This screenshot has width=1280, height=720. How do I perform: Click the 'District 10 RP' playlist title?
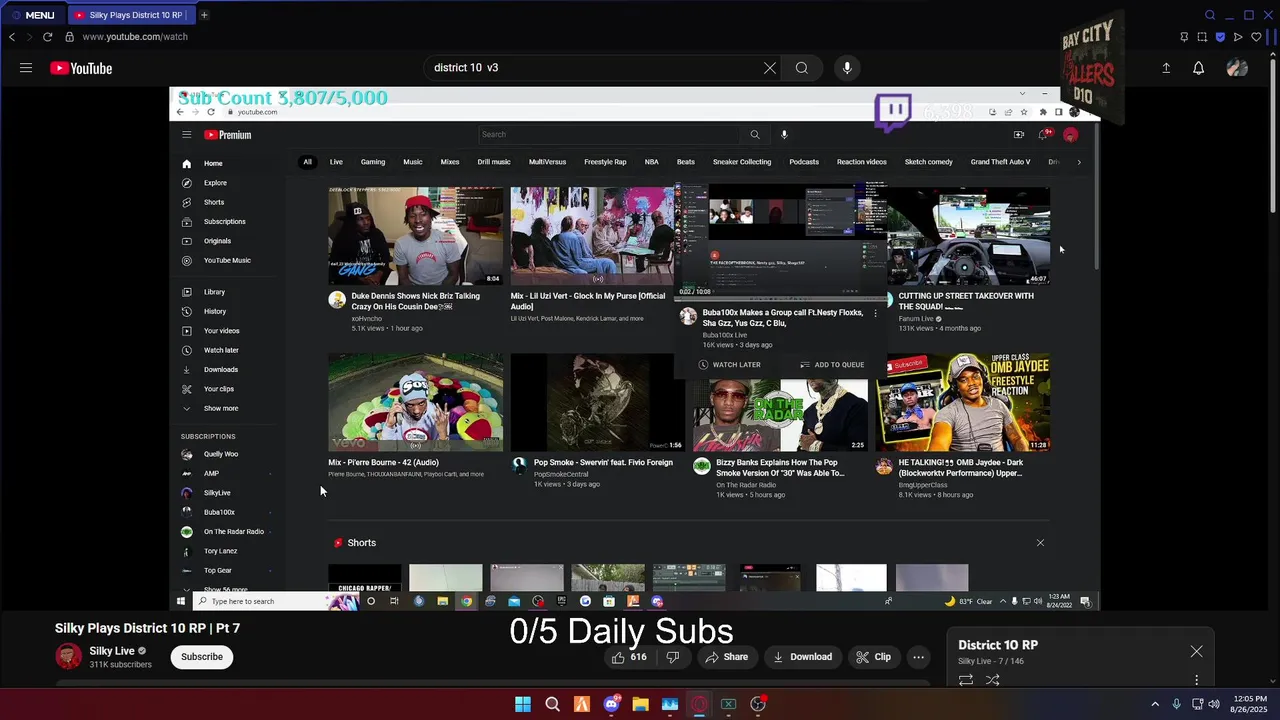coord(998,645)
